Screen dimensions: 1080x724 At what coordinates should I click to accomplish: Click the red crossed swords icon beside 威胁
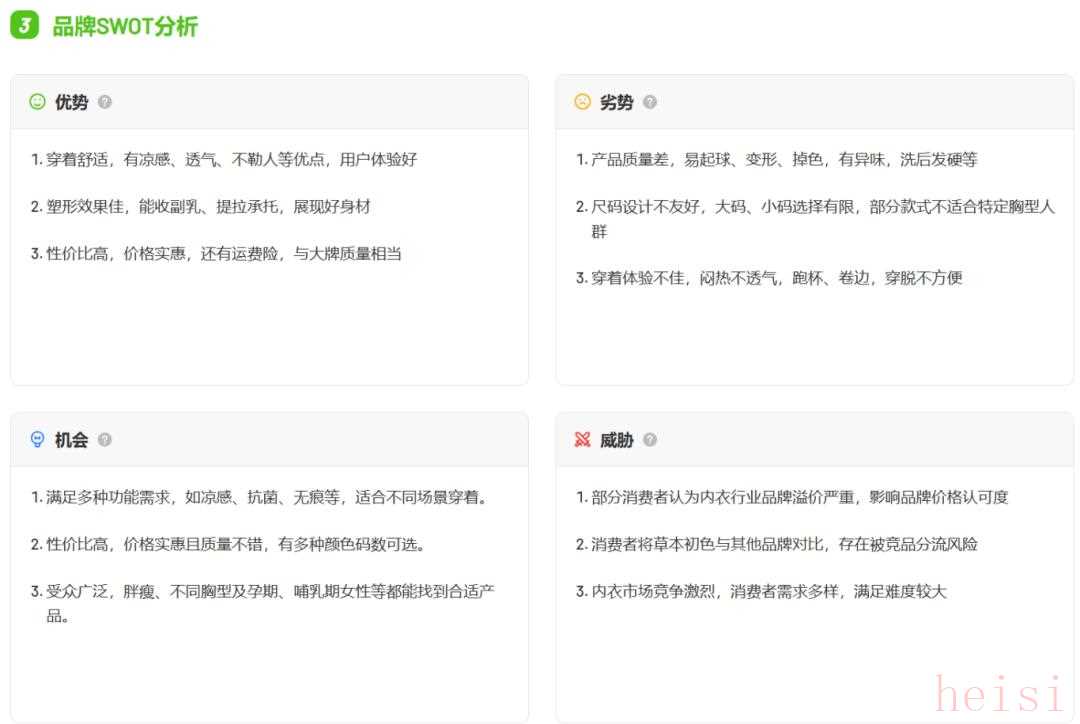coord(582,440)
